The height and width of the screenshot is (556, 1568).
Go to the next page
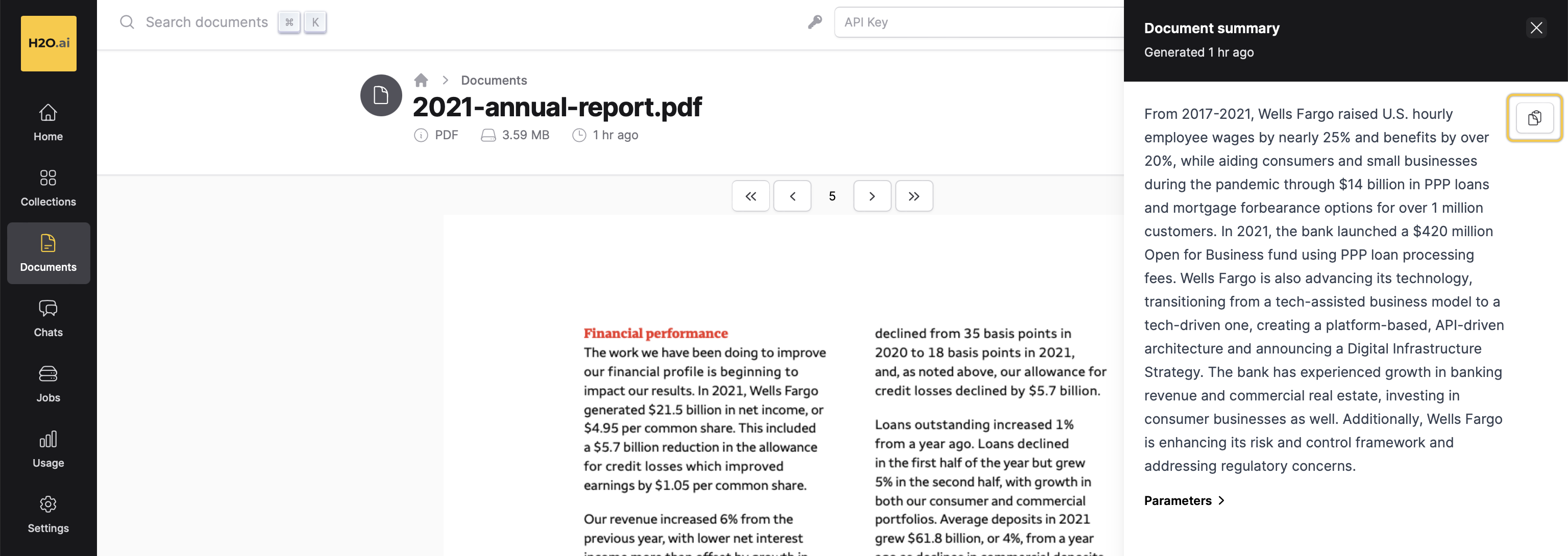[872, 196]
